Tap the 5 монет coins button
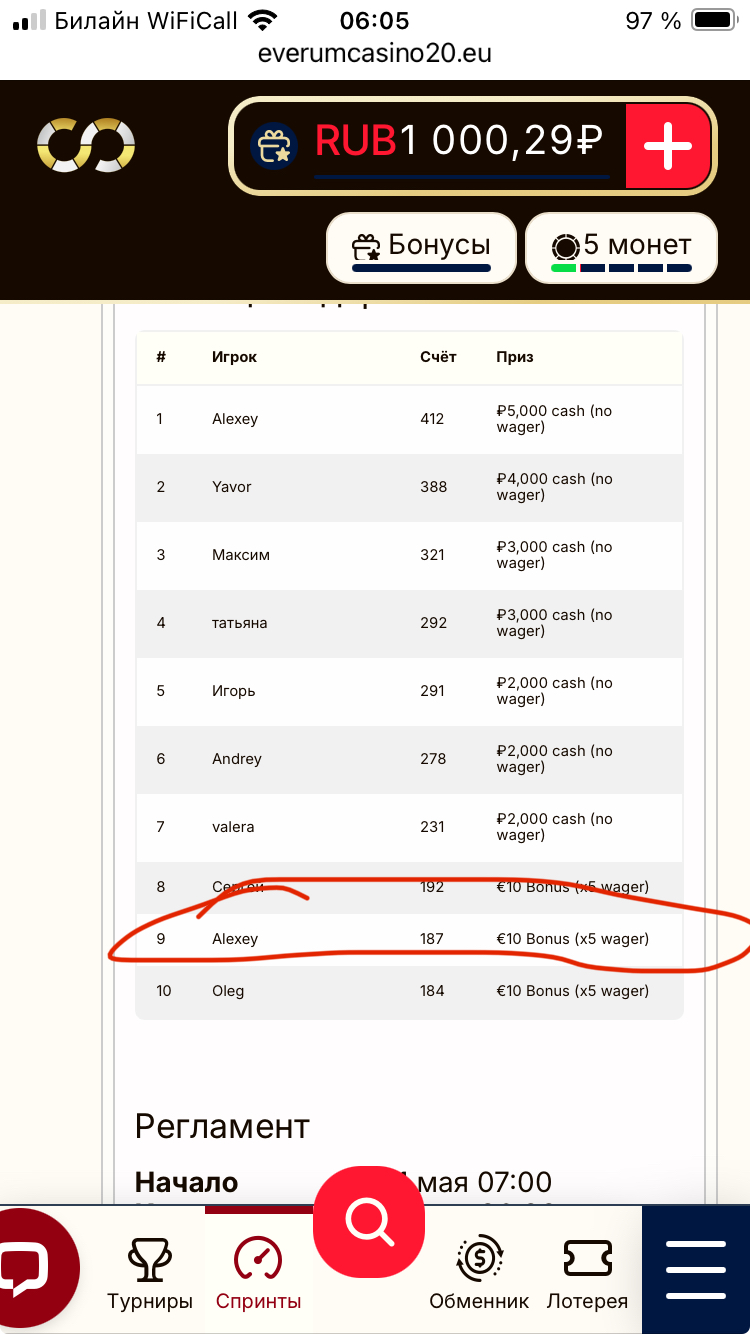 point(621,247)
